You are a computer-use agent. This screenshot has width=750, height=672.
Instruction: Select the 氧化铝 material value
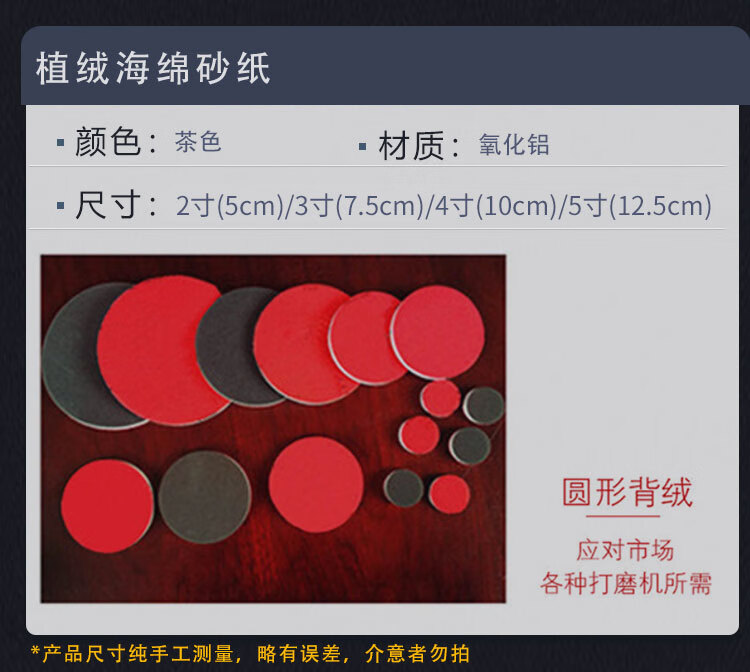(514, 145)
